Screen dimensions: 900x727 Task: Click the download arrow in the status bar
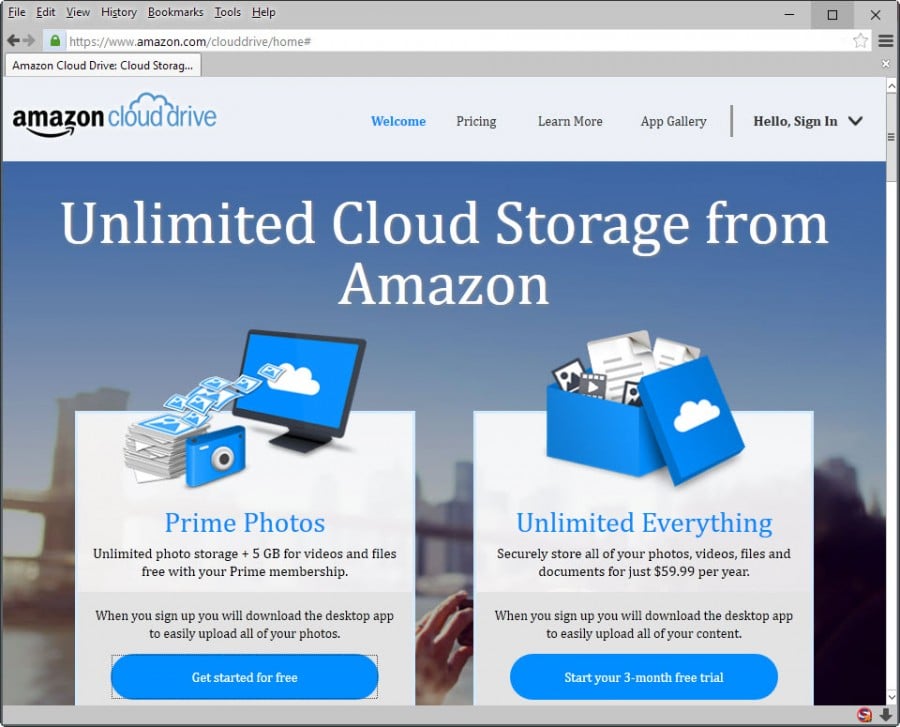pos(884,716)
